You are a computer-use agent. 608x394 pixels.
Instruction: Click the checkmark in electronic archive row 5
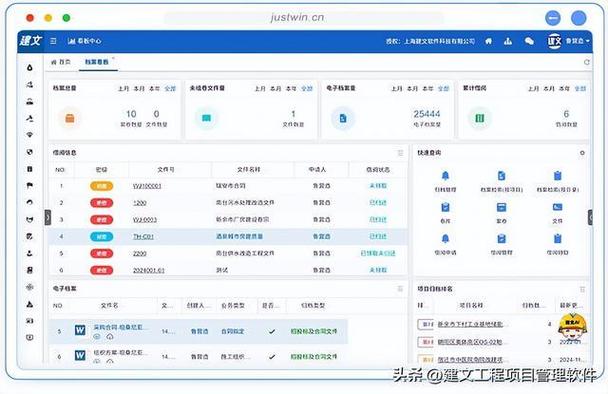tap(272, 332)
